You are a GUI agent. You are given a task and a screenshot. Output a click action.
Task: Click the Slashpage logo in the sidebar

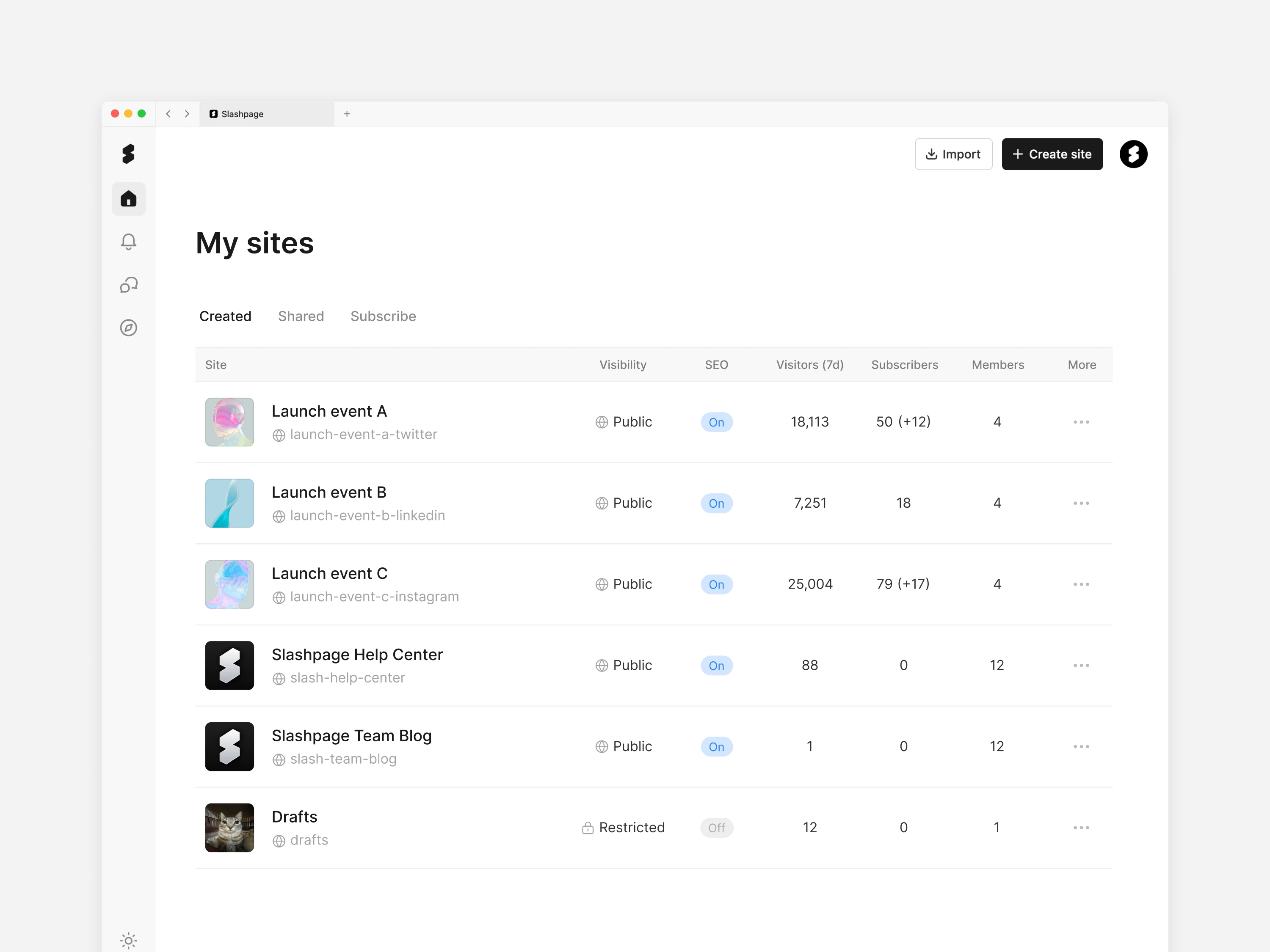click(128, 154)
